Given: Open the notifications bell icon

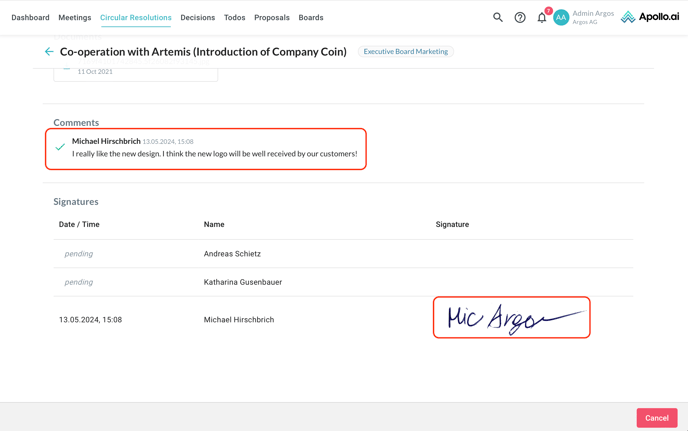Looking at the screenshot, I should [542, 17].
